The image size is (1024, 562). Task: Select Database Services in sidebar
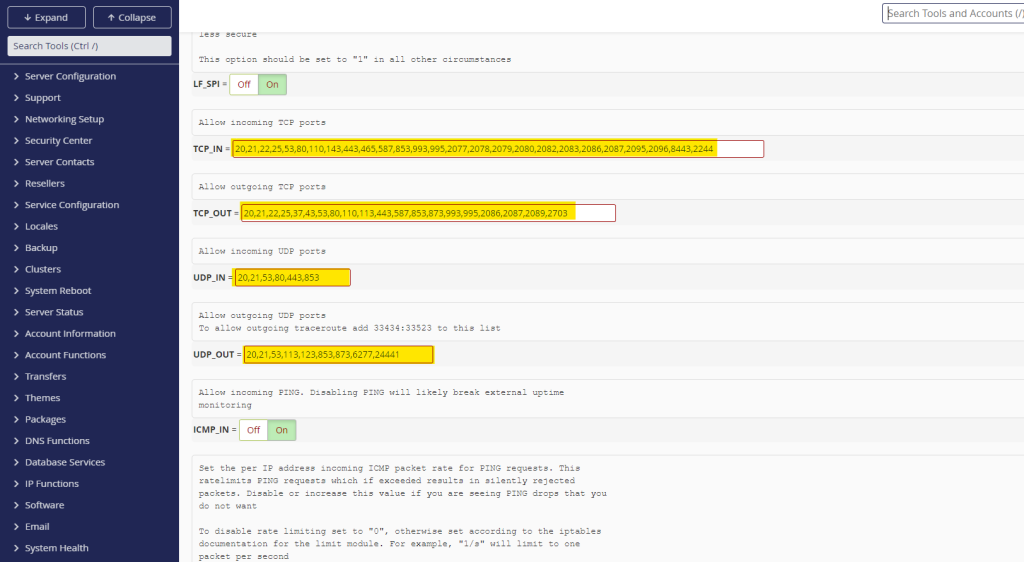click(64, 462)
